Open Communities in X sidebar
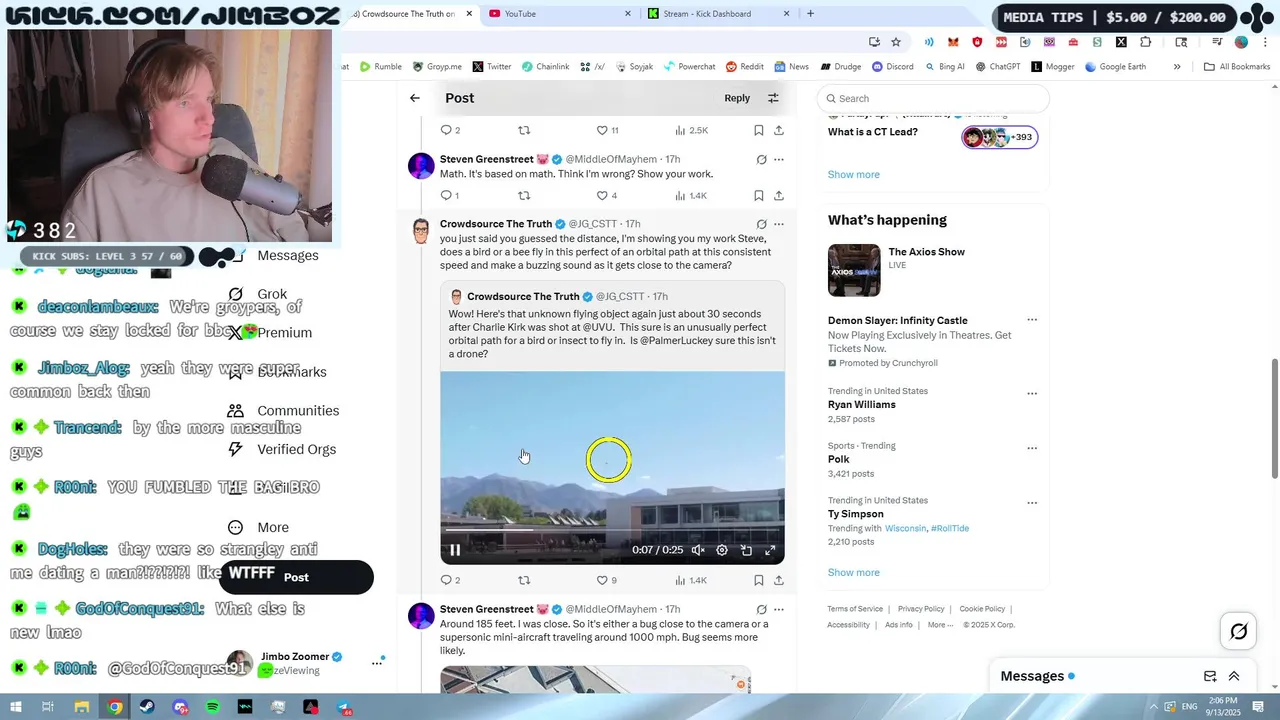This screenshot has width=1280, height=720. tap(284, 411)
